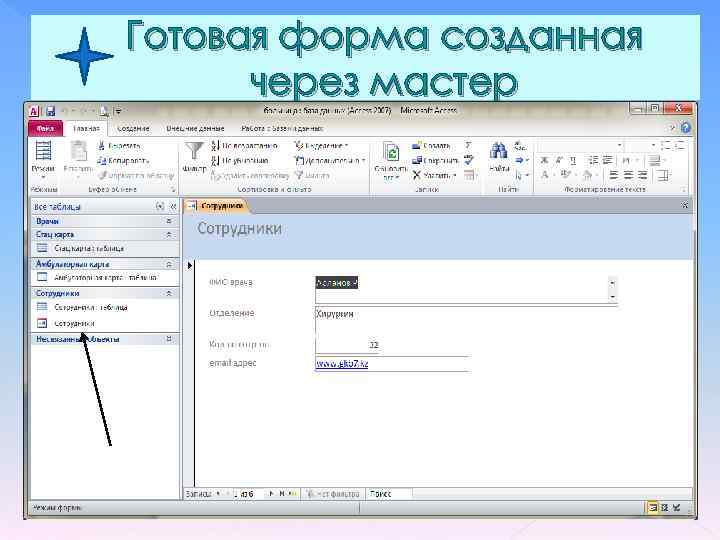Click the Totals sigma icon

pyautogui.click(x=468, y=146)
